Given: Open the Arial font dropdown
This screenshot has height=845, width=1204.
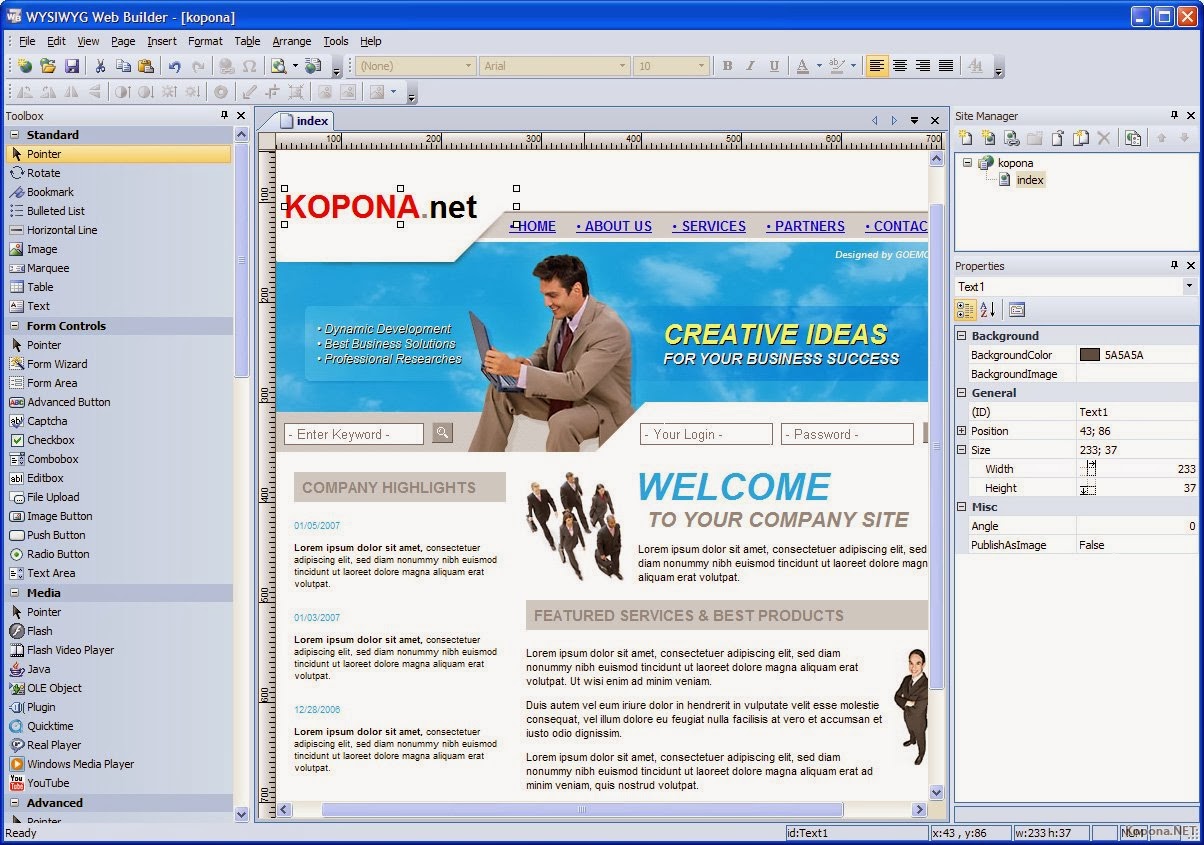Looking at the screenshot, I should click(622, 66).
